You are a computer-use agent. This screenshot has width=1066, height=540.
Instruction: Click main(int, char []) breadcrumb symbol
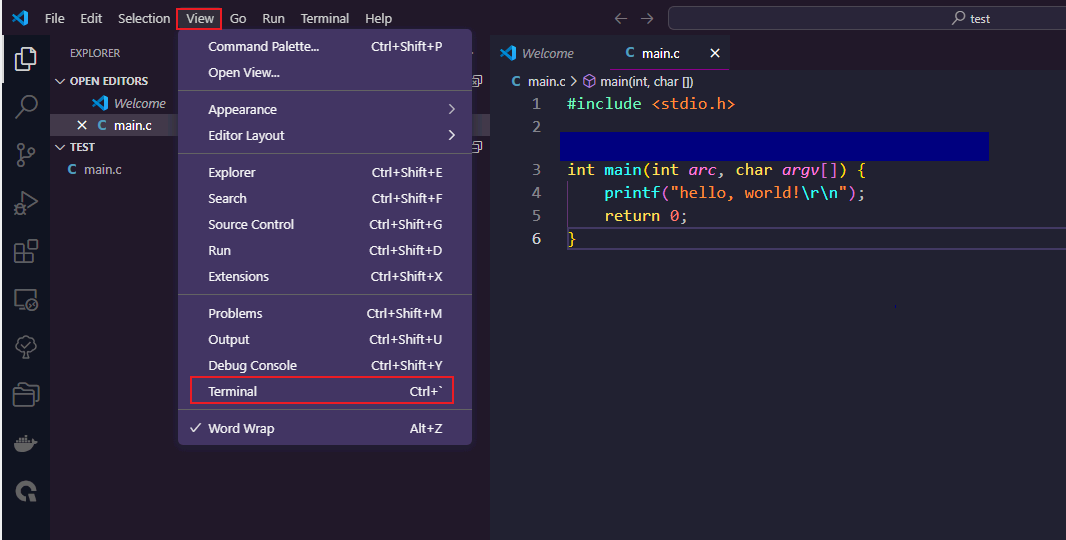point(647,82)
